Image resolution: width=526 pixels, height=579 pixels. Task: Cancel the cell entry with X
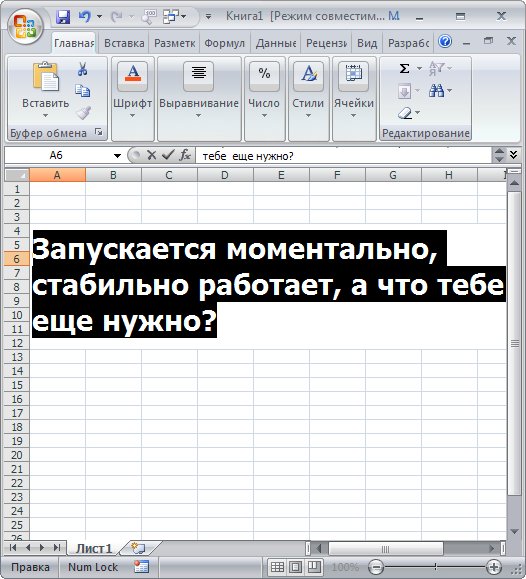151,155
